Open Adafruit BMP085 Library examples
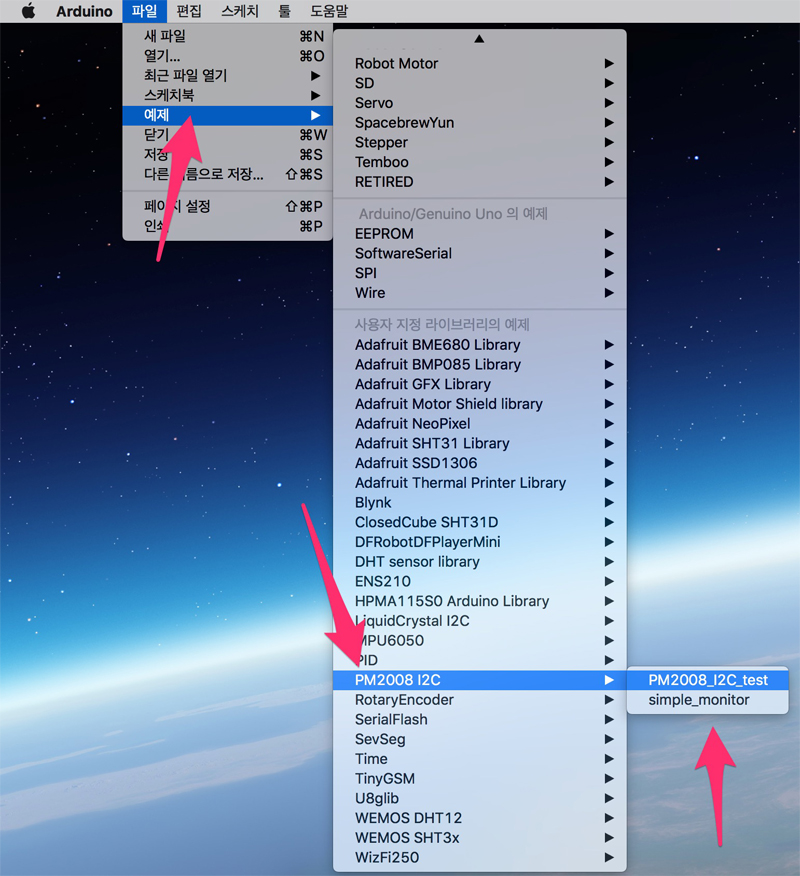The width and height of the screenshot is (800, 876). click(479, 364)
